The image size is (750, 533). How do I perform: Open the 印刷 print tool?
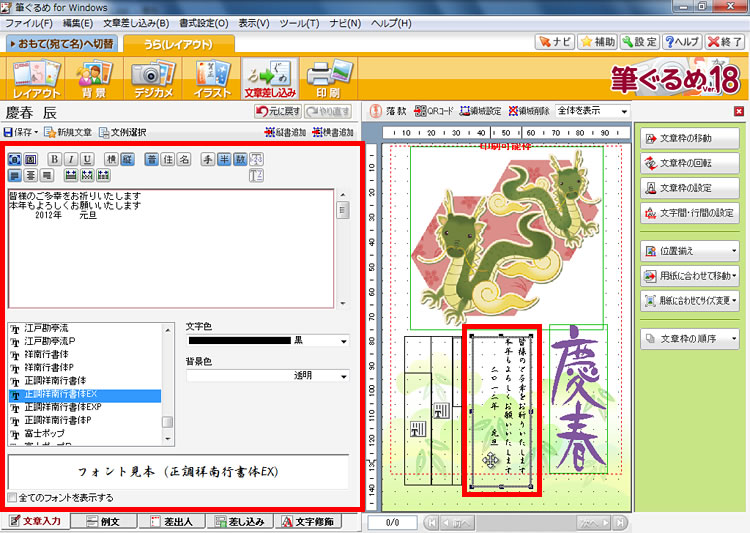[329, 79]
